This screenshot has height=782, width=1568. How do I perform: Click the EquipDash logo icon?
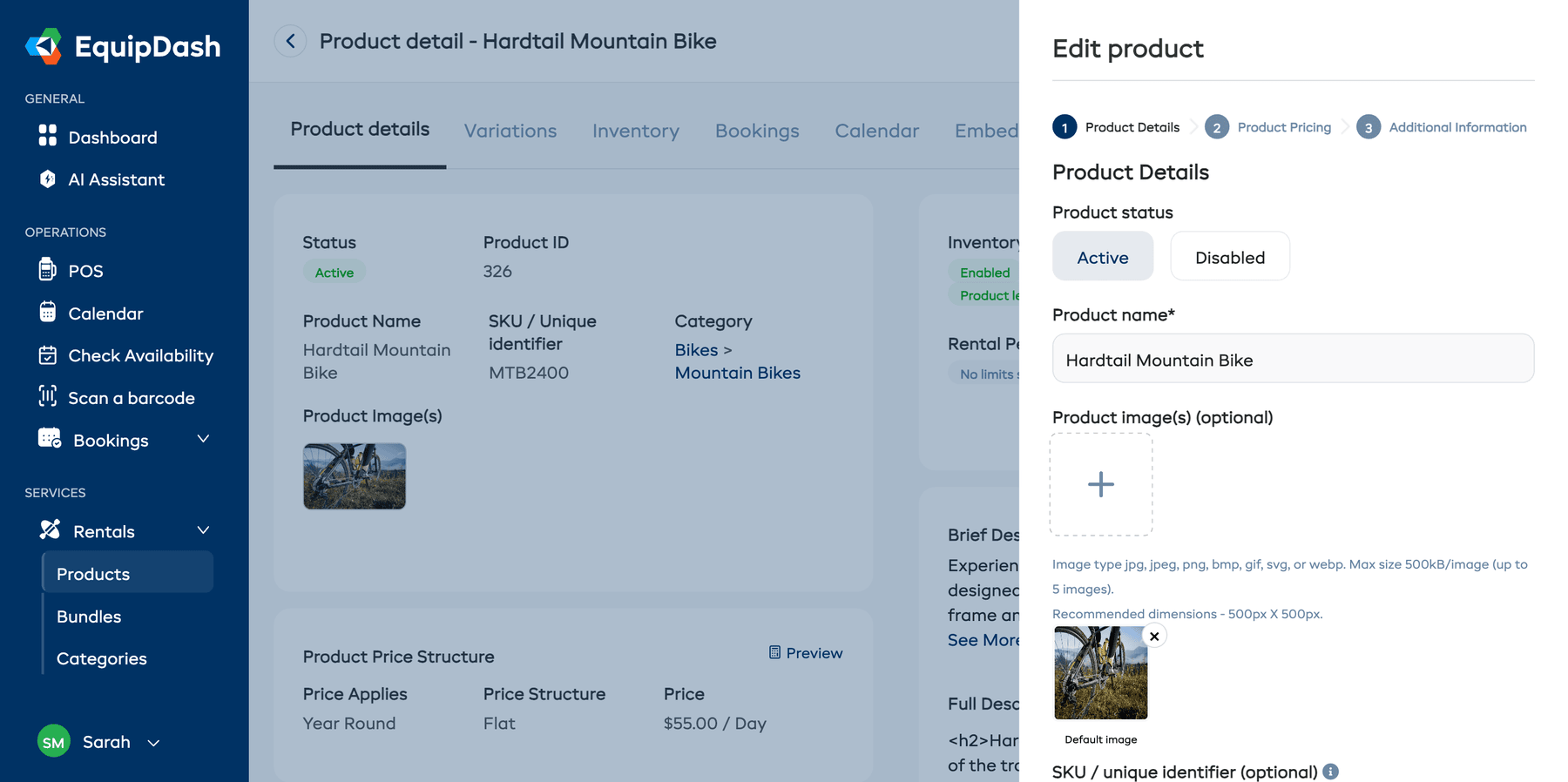[44, 46]
